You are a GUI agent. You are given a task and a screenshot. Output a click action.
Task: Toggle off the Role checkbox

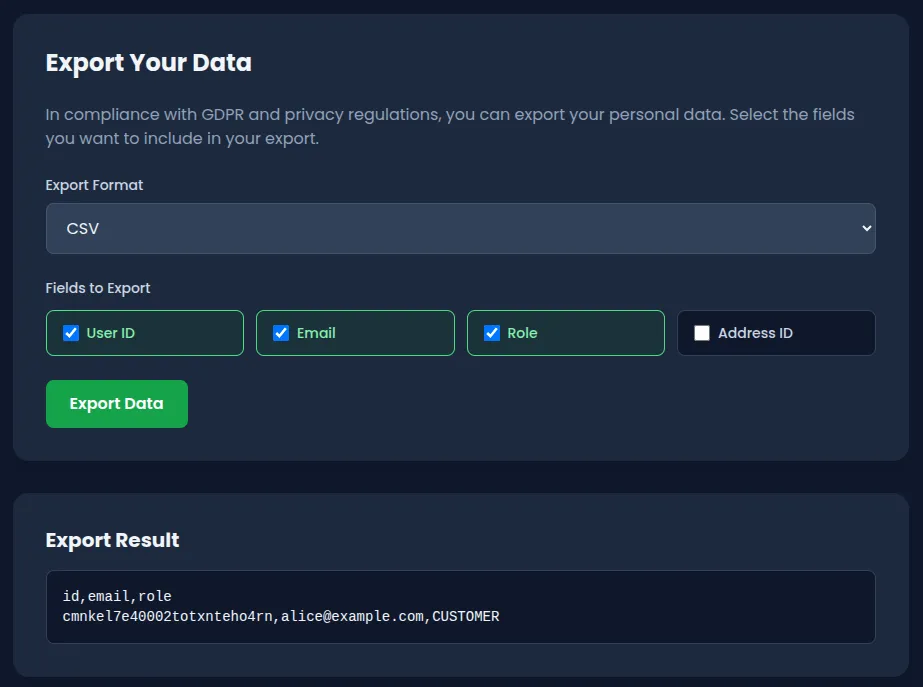(x=491, y=332)
